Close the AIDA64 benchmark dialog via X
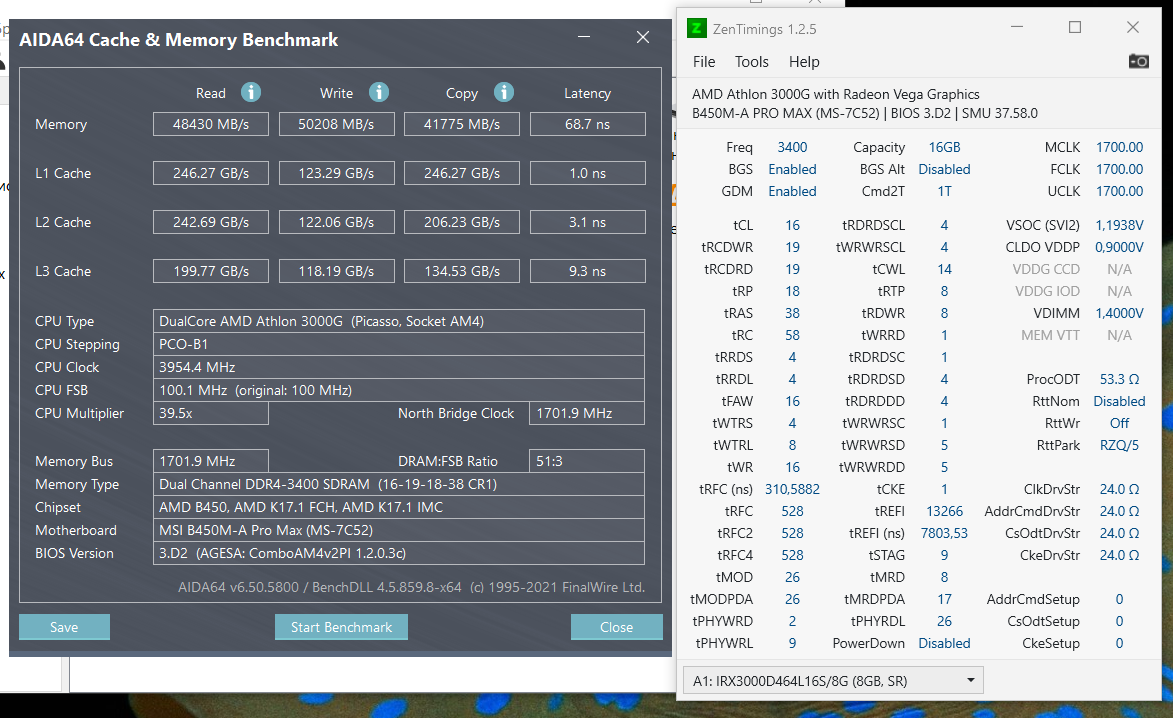 643,38
